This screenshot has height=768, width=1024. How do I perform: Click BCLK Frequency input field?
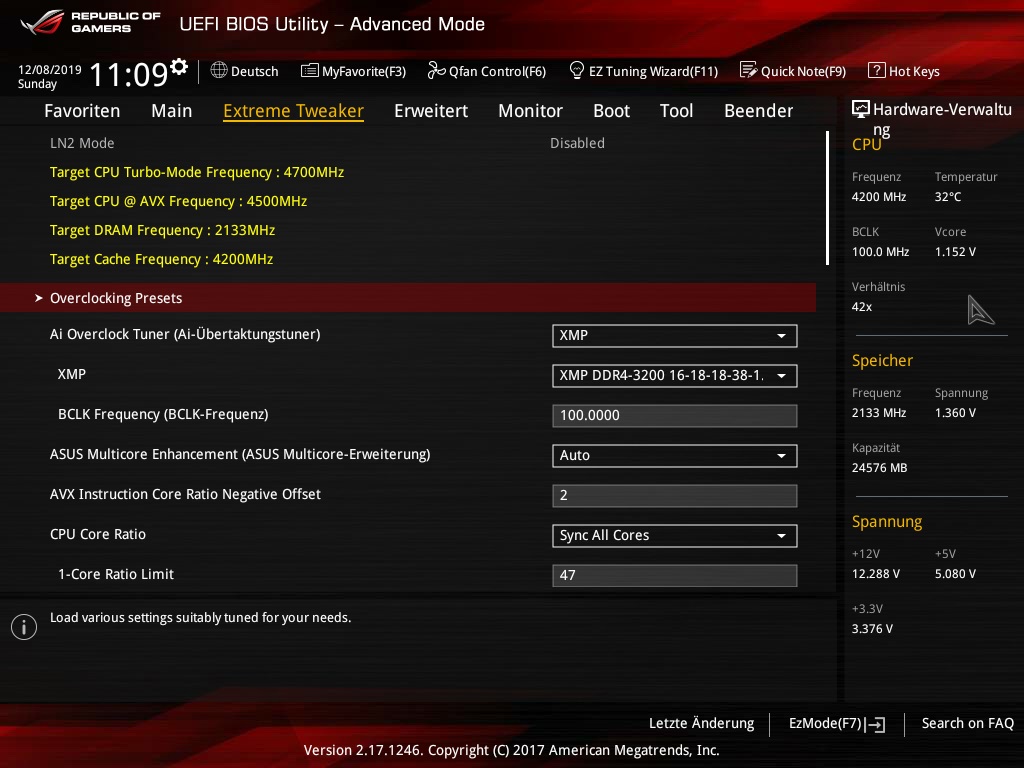pyautogui.click(x=675, y=415)
